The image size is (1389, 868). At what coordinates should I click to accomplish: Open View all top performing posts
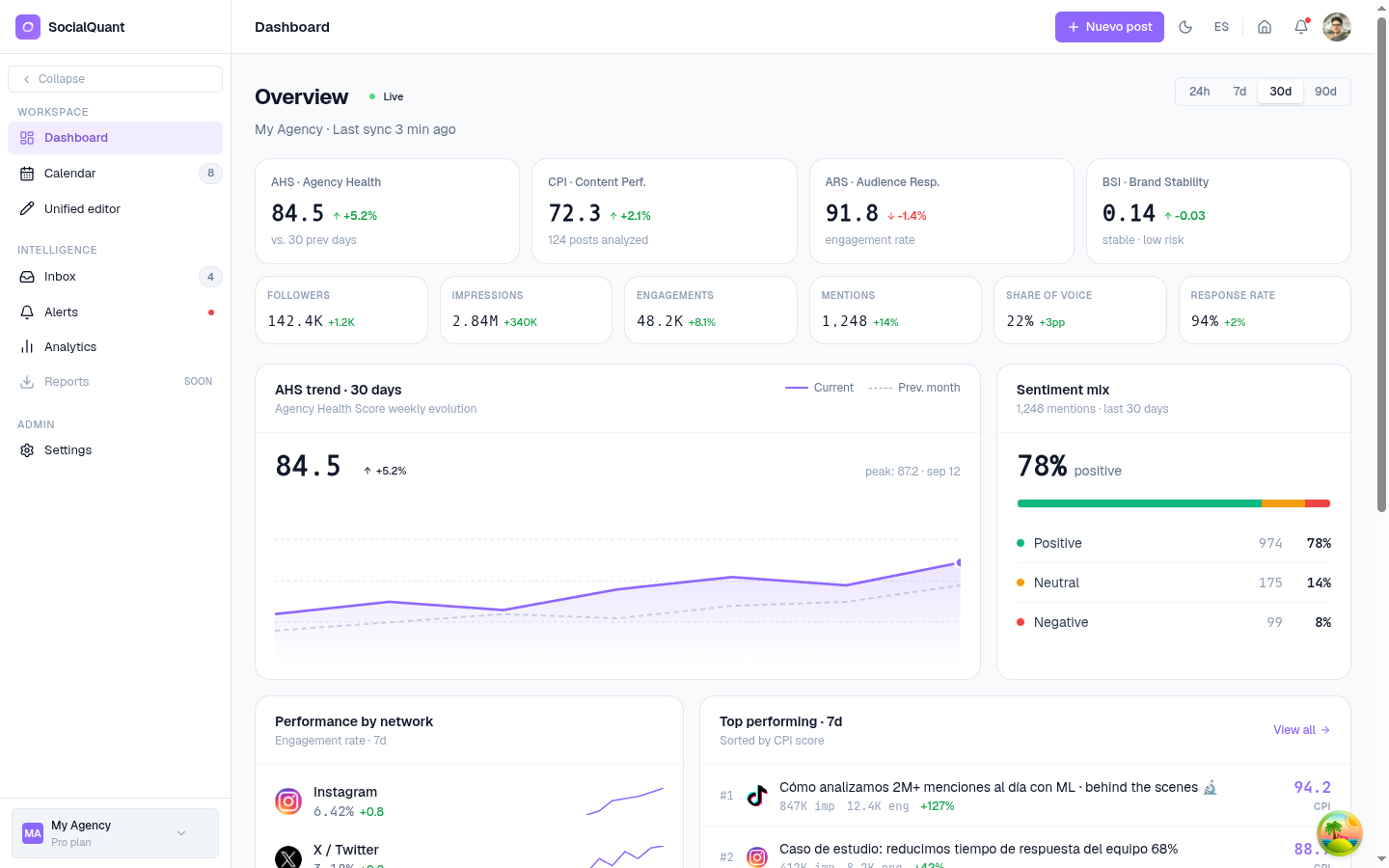pyautogui.click(x=1301, y=730)
